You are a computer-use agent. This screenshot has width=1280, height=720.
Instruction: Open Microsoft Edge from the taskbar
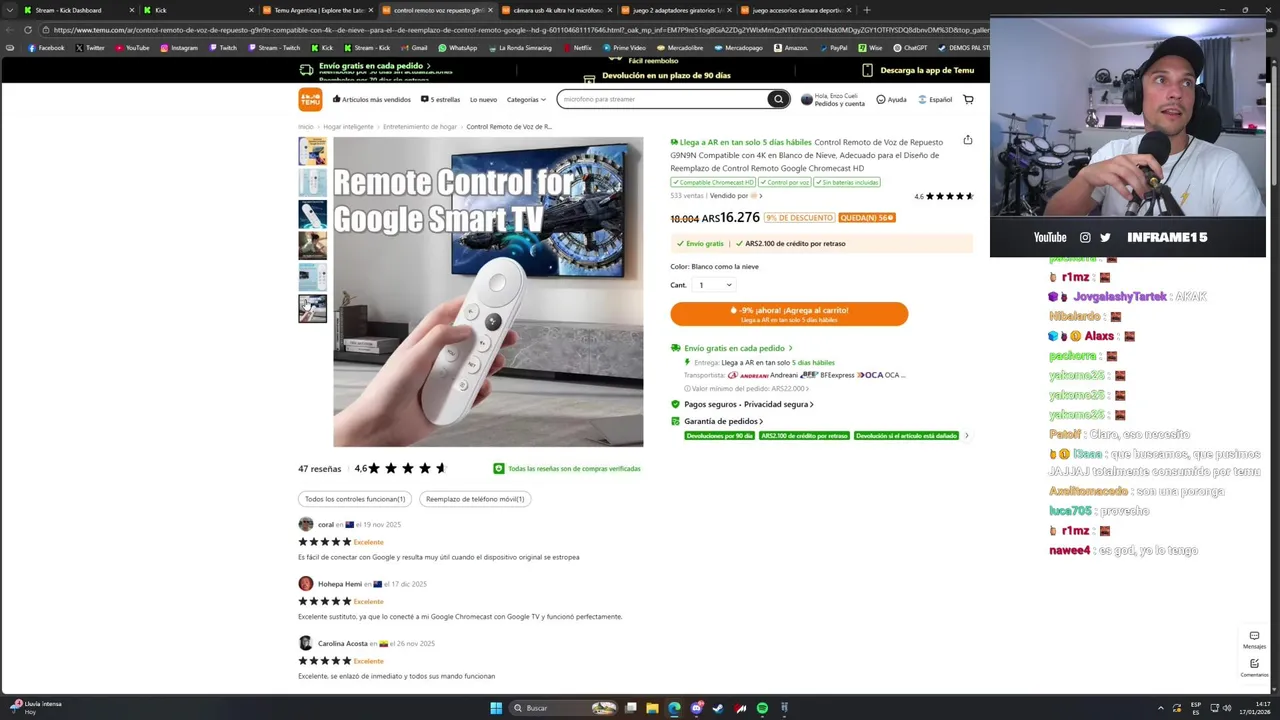tap(674, 708)
